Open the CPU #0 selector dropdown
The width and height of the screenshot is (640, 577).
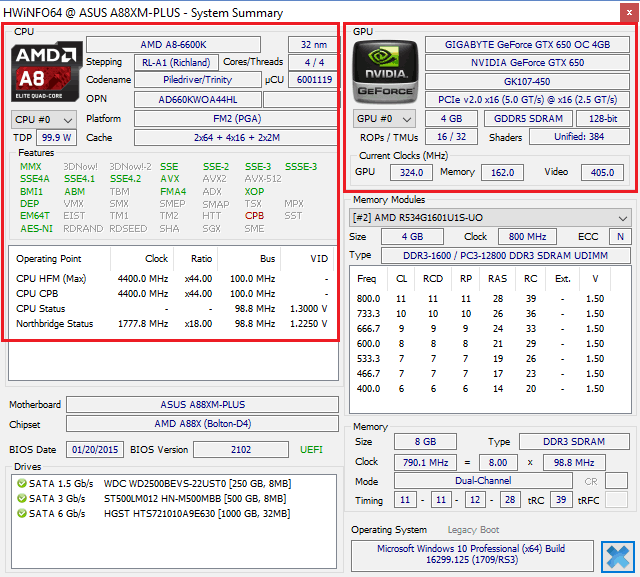point(44,120)
